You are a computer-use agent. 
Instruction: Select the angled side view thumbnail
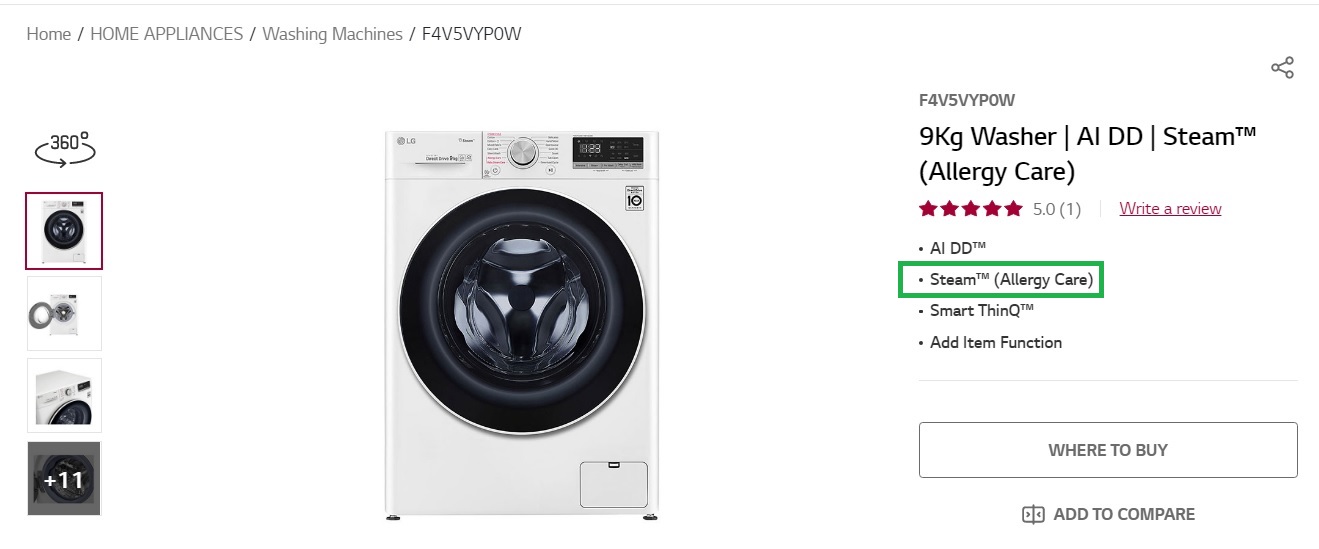[64, 395]
